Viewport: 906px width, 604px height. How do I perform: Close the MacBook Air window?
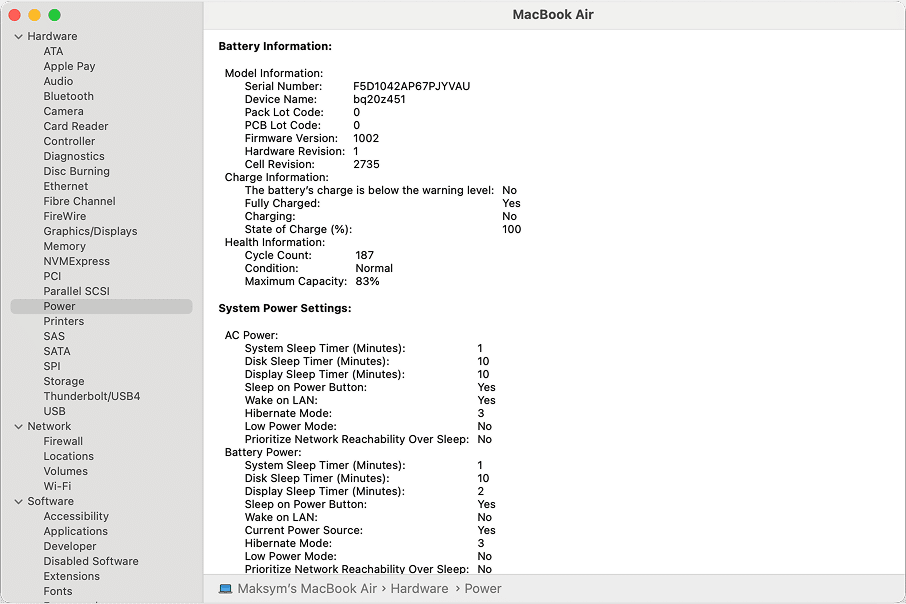pyautogui.click(x=15, y=15)
